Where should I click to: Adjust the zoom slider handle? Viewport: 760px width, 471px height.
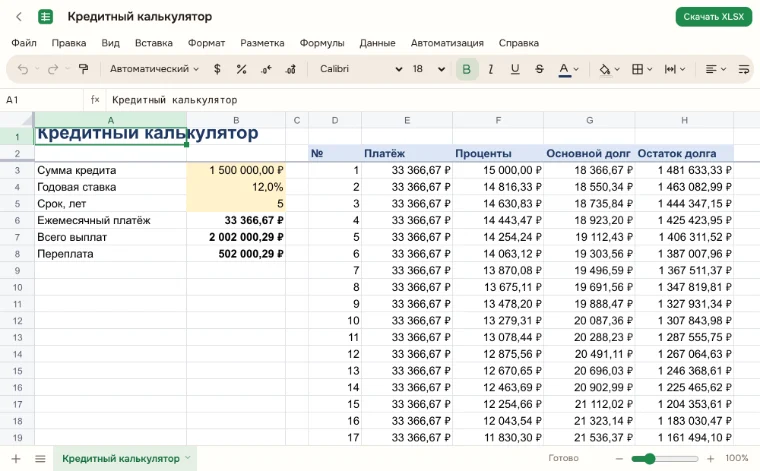(649, 458)
